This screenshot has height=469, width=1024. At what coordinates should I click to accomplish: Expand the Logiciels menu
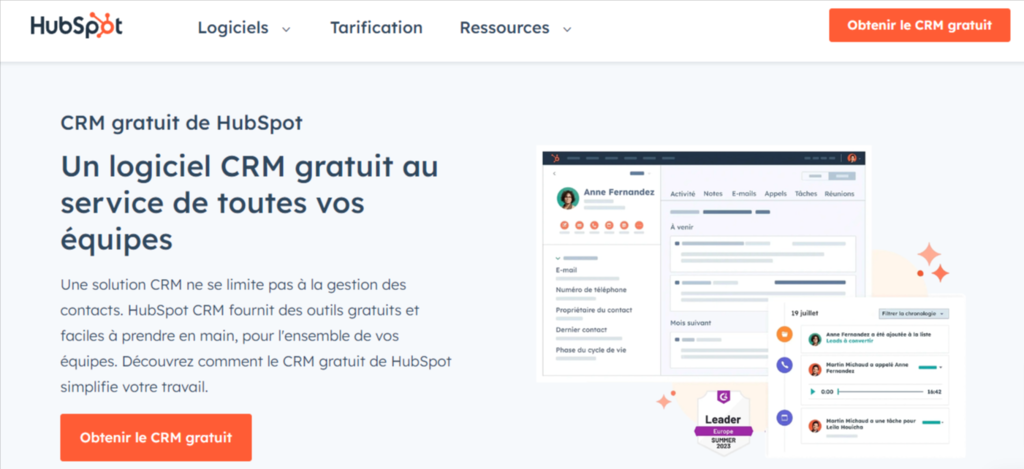(x=244, y=28)
